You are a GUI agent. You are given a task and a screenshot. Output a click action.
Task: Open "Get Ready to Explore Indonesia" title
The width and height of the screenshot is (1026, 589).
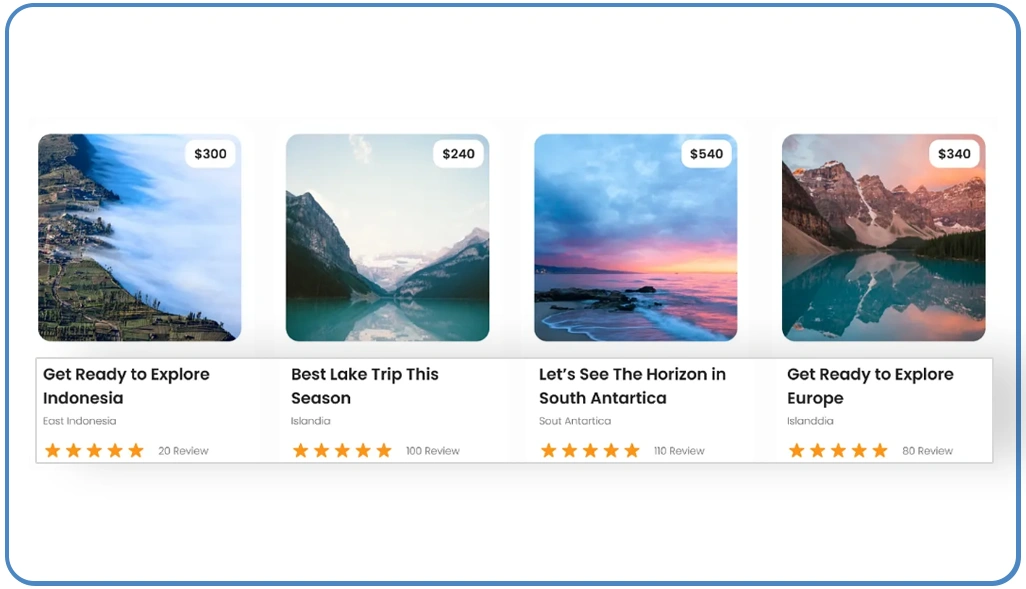tap(126, 386)
